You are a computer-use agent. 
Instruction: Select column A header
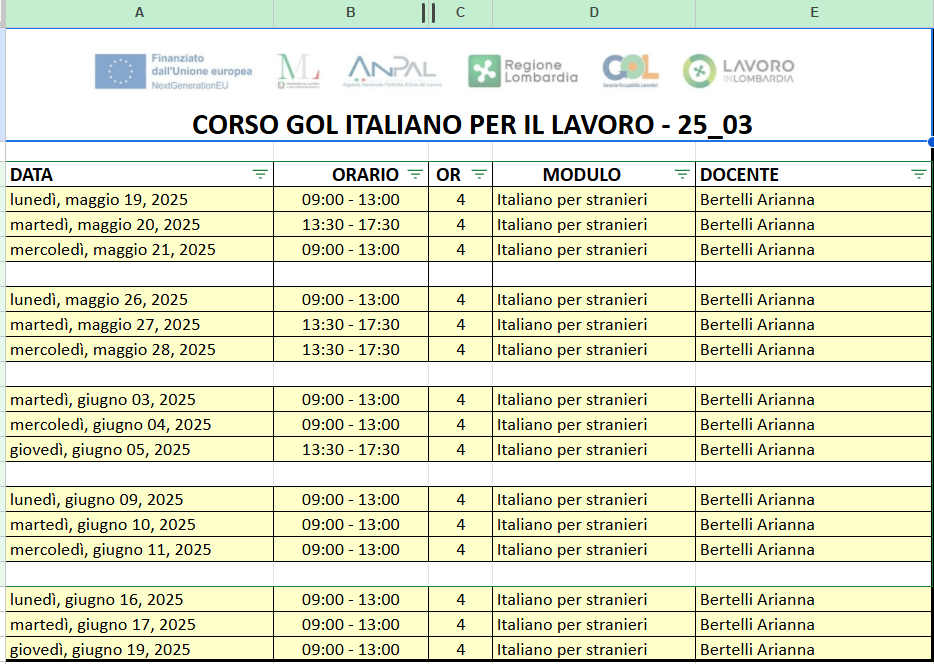(x=139, y=12)
